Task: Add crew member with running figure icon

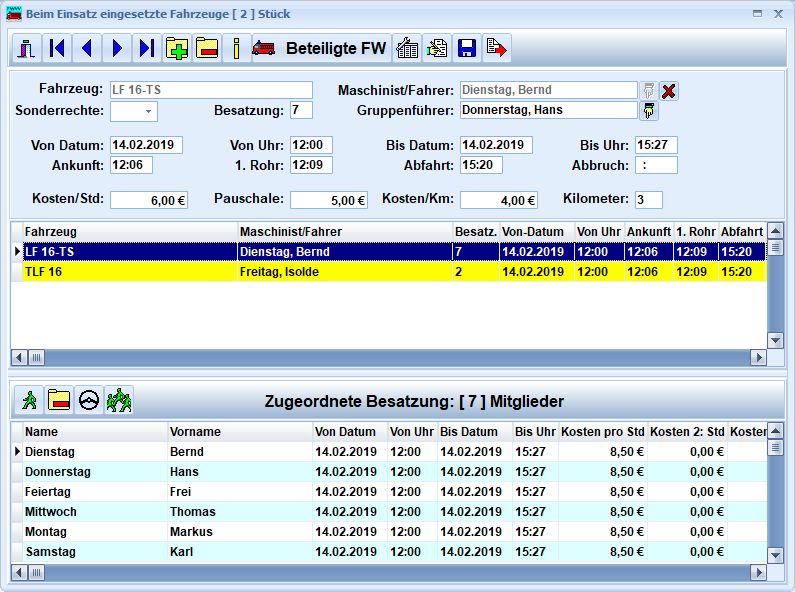Action: click(29, 400)
